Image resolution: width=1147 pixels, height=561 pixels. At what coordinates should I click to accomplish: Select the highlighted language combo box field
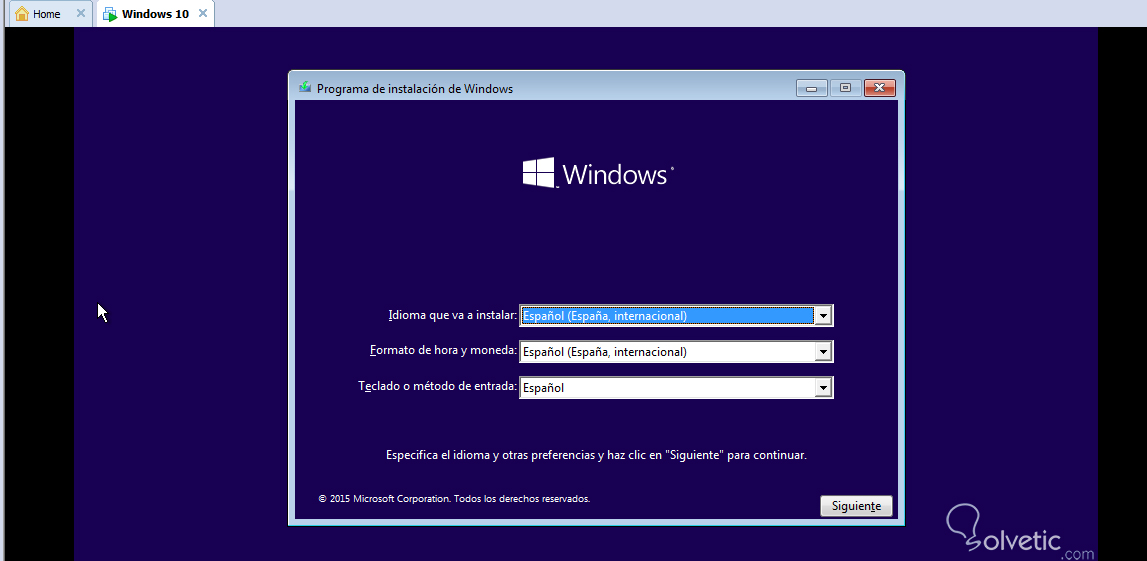(x=676, y=316)
